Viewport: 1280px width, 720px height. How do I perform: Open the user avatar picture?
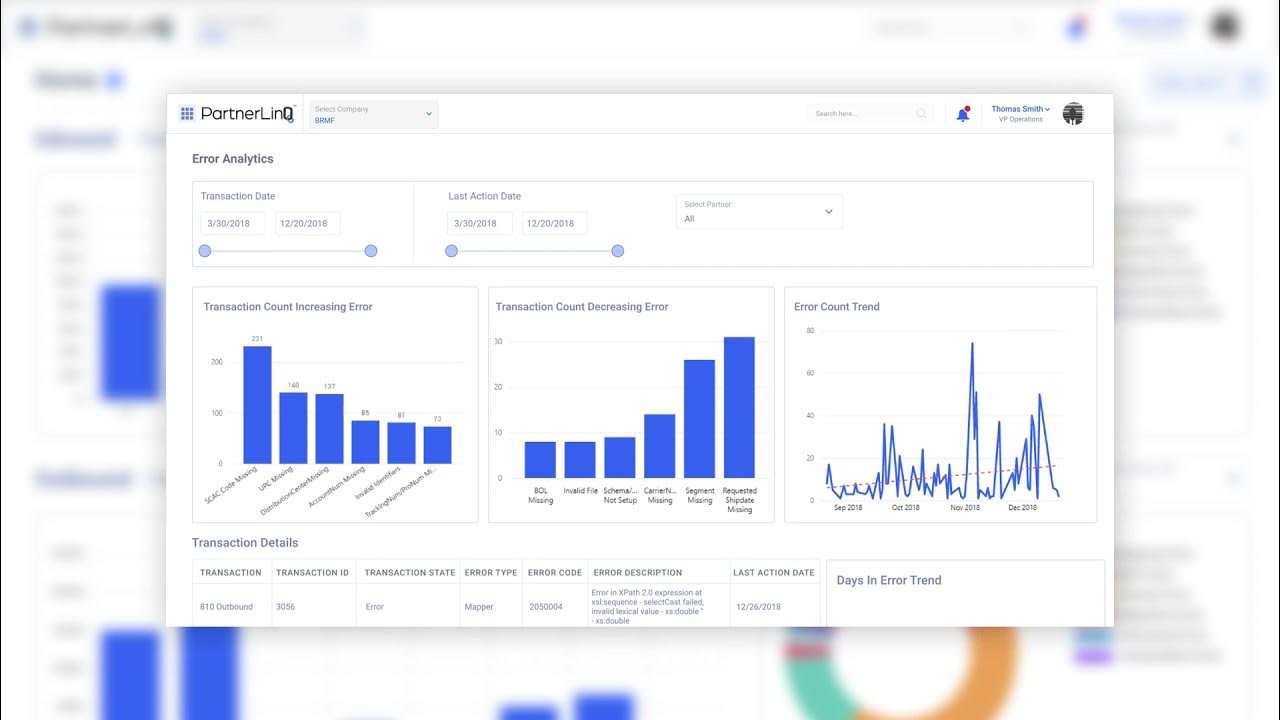point(1073,114)
